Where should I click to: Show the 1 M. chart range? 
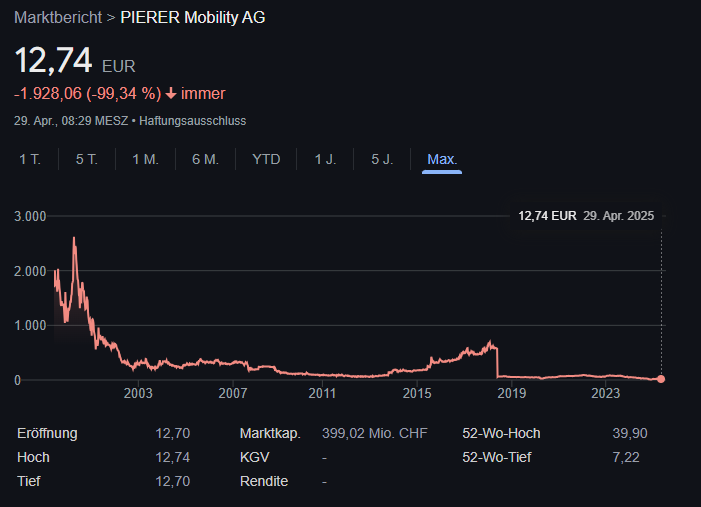coord(145,159)
